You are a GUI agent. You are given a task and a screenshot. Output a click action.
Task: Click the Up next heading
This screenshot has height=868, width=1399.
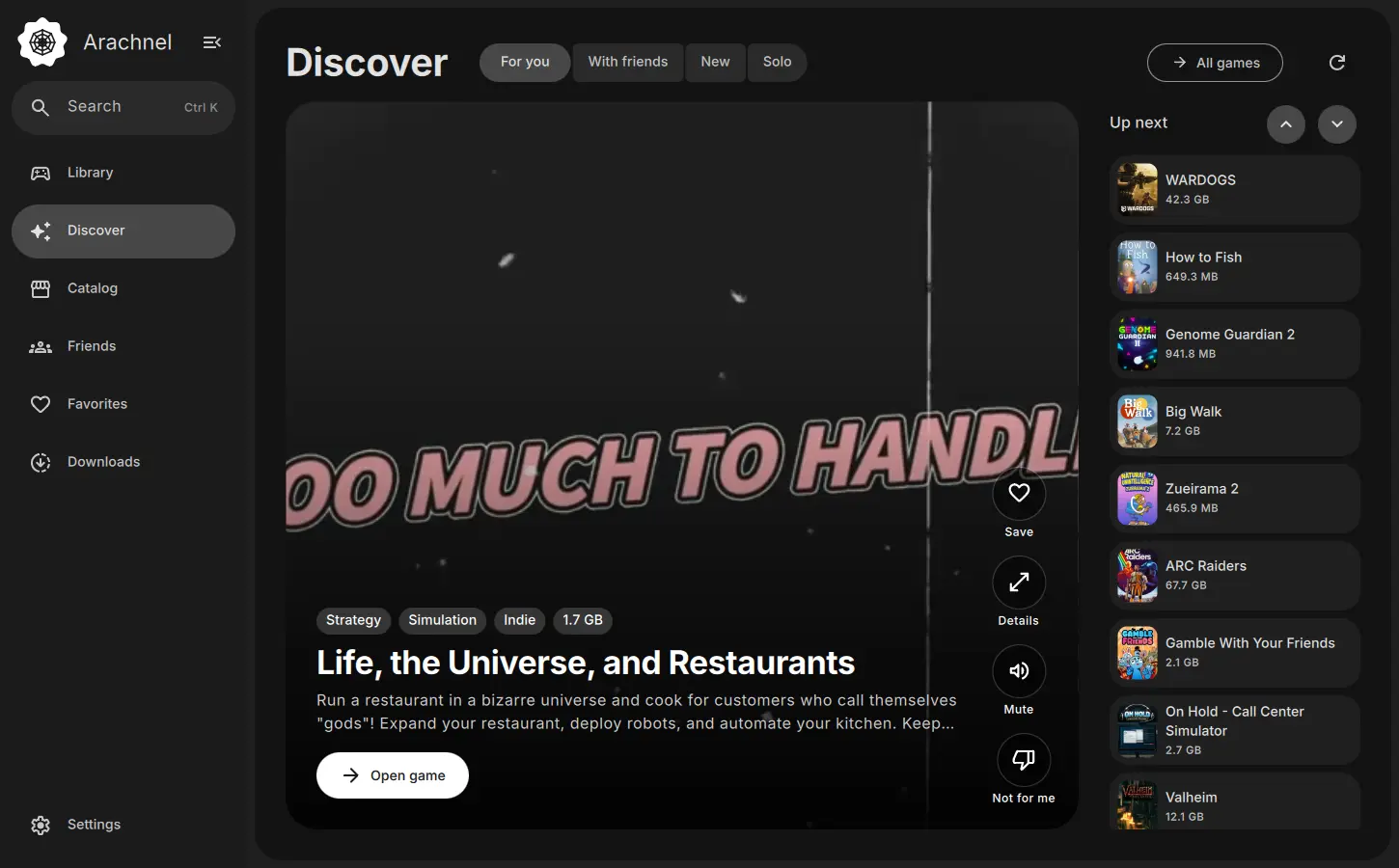(x=1138, y=122)
